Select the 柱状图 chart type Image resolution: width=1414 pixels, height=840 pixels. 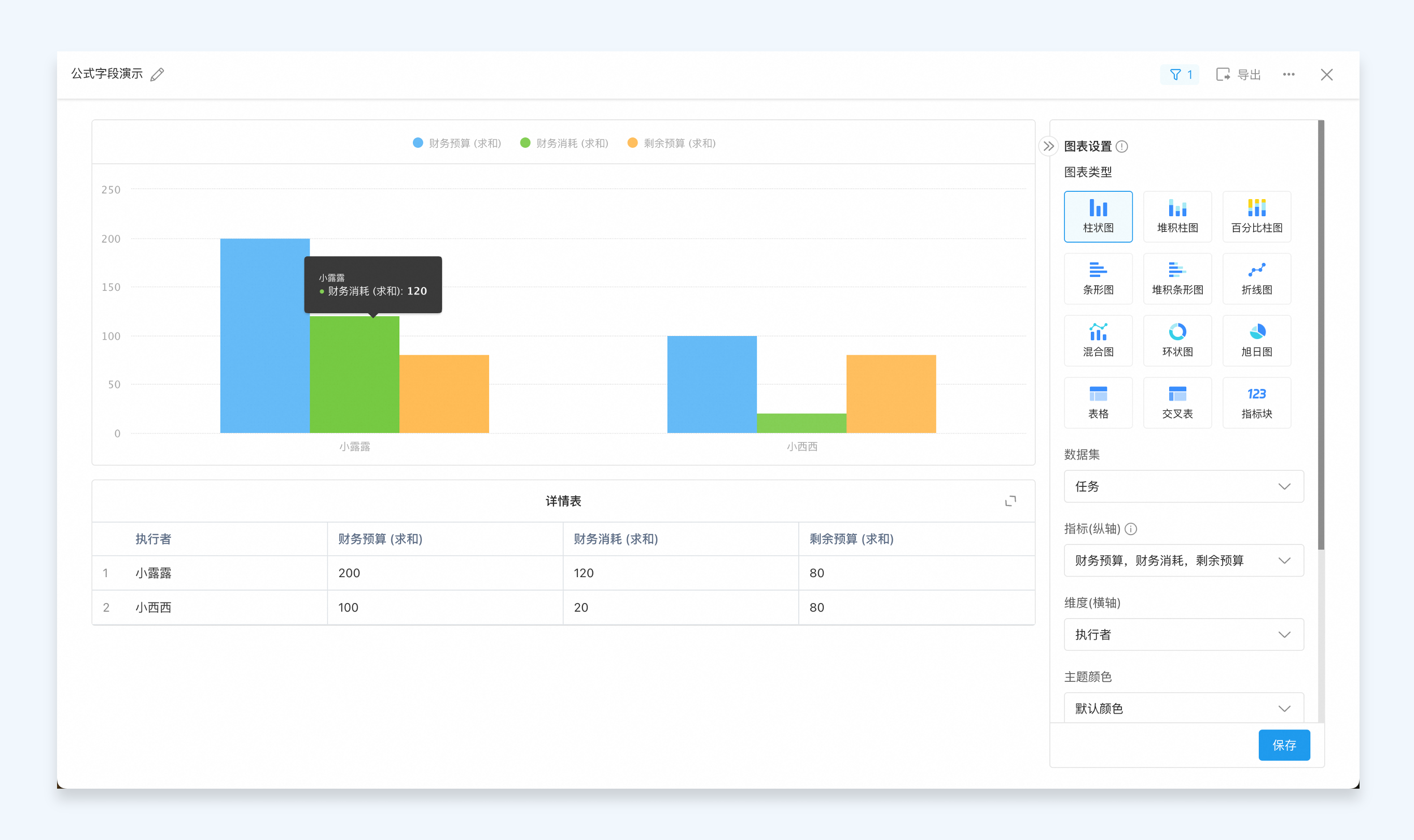tap(1099, 217)
